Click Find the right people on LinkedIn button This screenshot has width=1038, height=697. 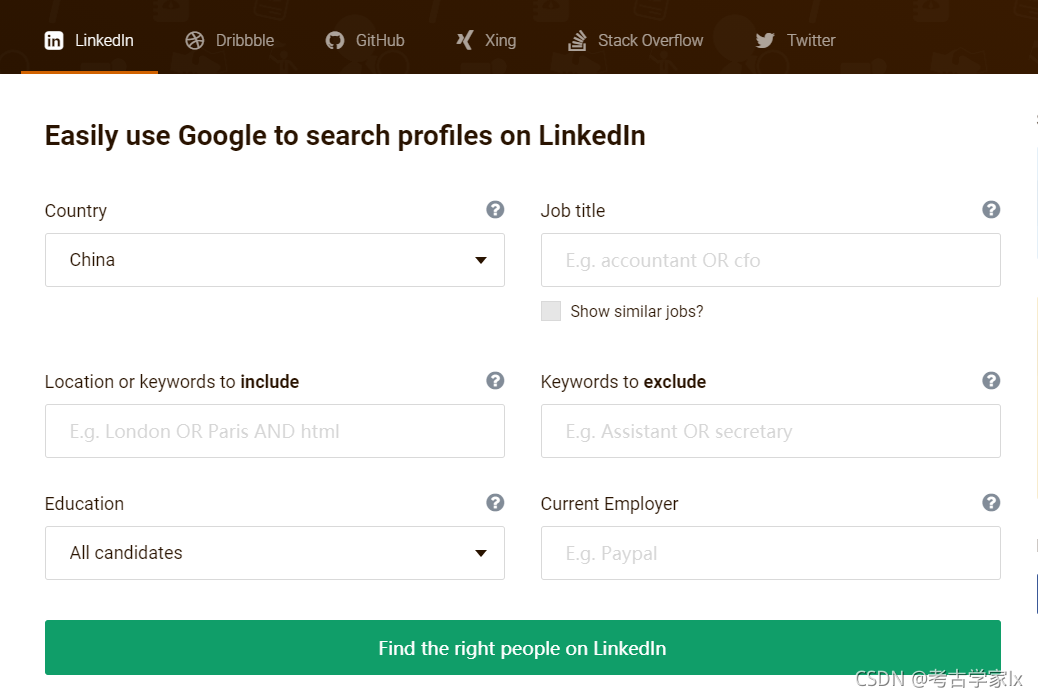[x=523, y=647]
